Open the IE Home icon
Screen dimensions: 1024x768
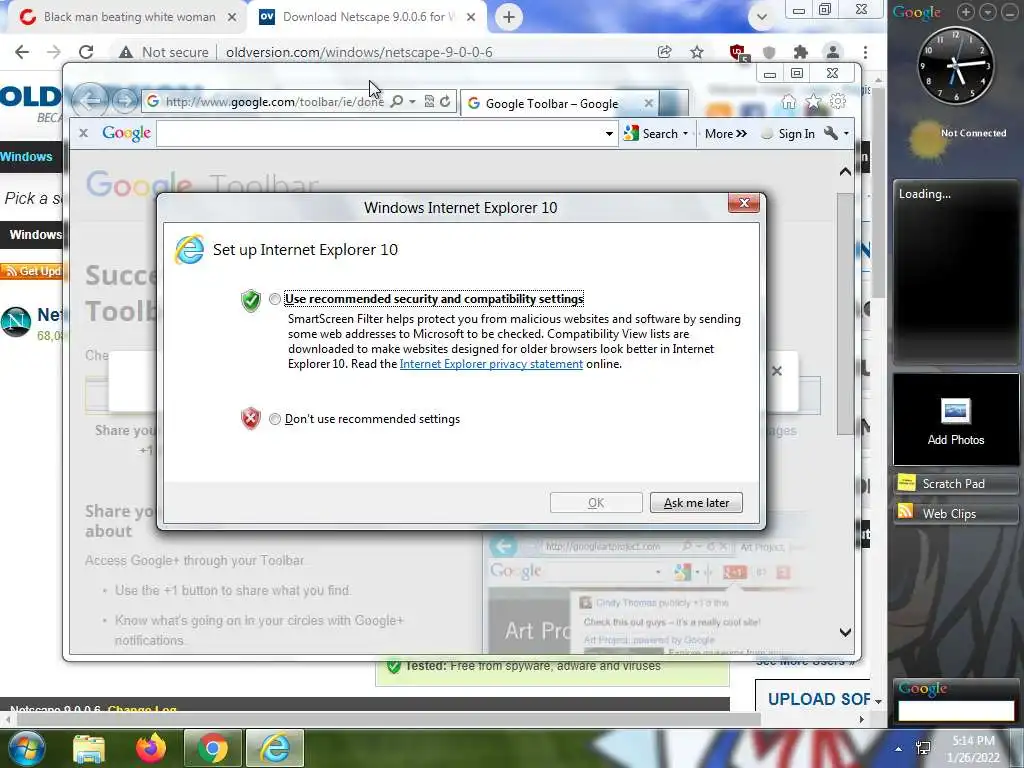coord(789,103)
